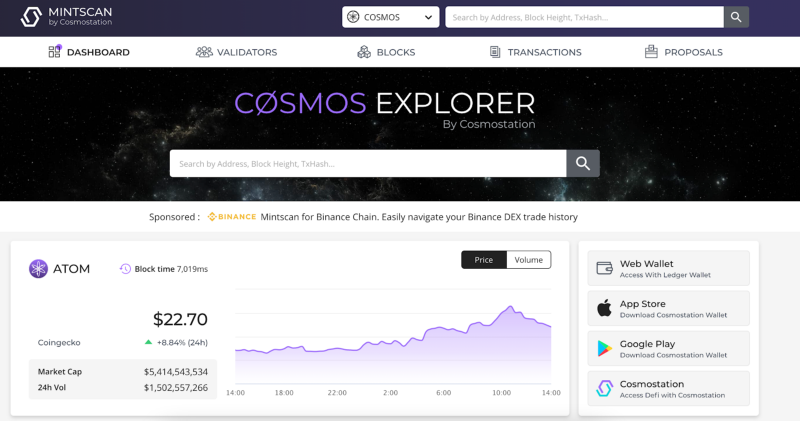Click the price chart peak near 10:00
Image resolution: width=800 pixels, height=421 pixels.
[x=510, y=307]
